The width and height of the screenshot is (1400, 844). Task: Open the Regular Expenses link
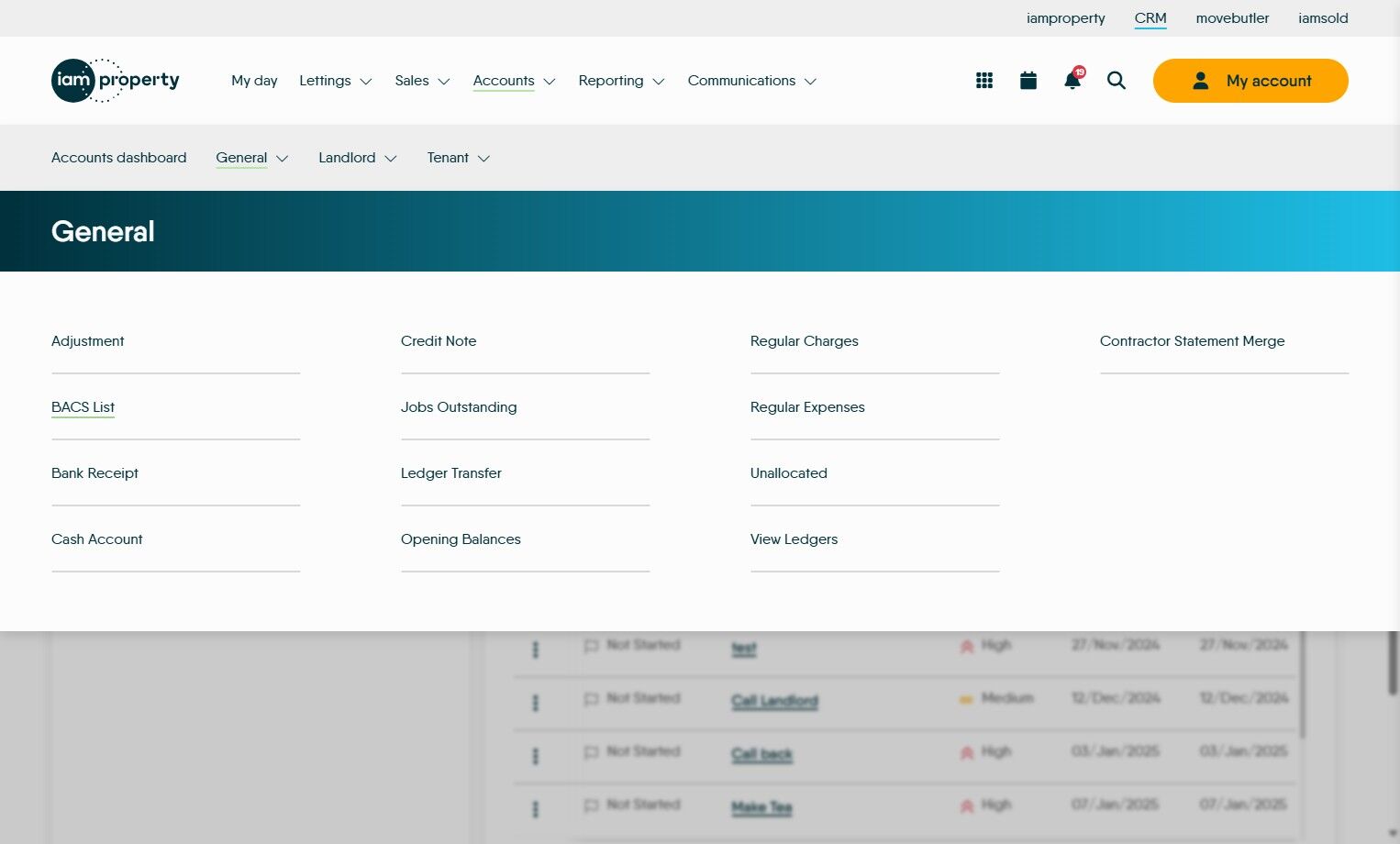807,407
